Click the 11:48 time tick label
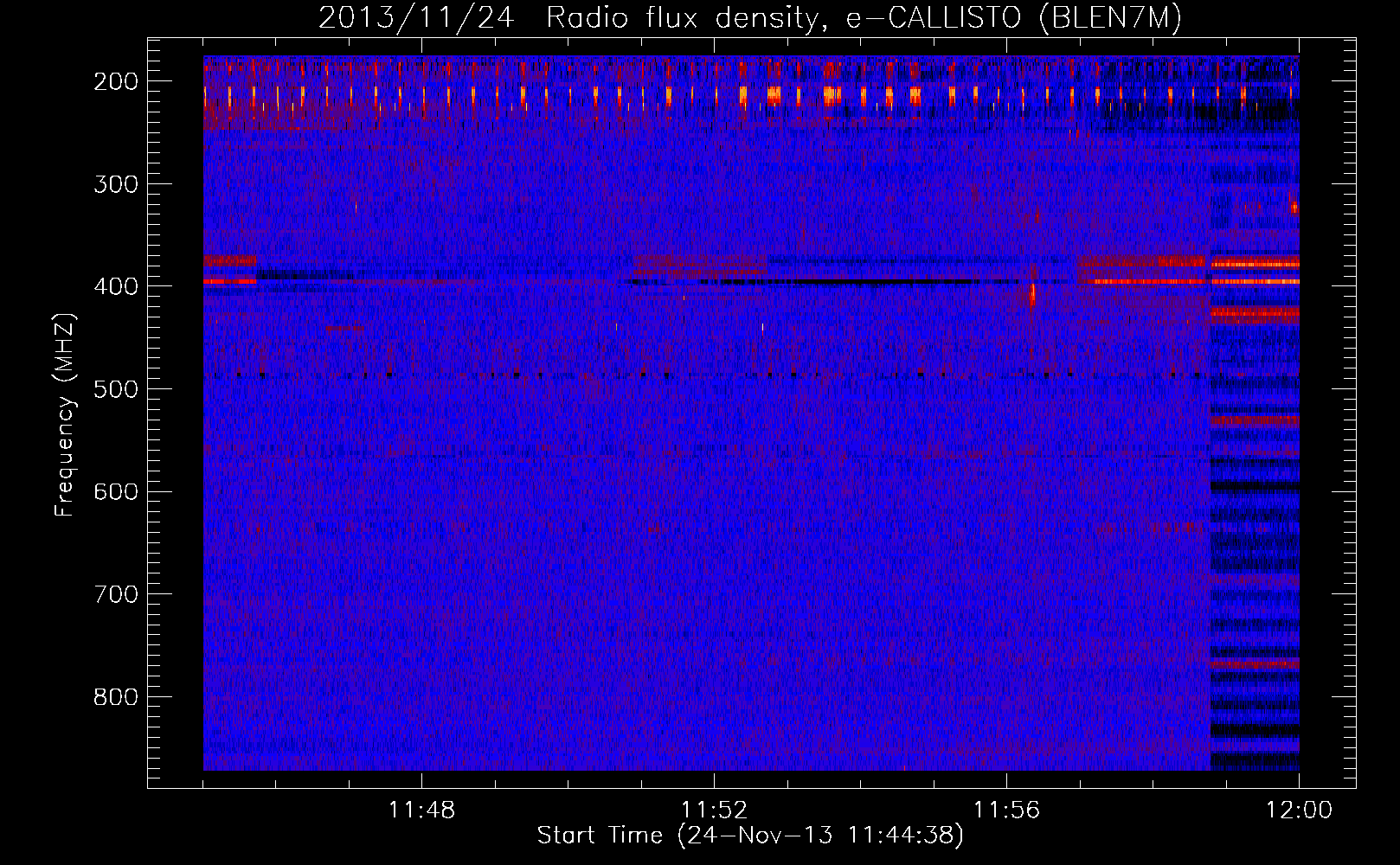Screen dimensions: 1400x865 pos(421,811)
